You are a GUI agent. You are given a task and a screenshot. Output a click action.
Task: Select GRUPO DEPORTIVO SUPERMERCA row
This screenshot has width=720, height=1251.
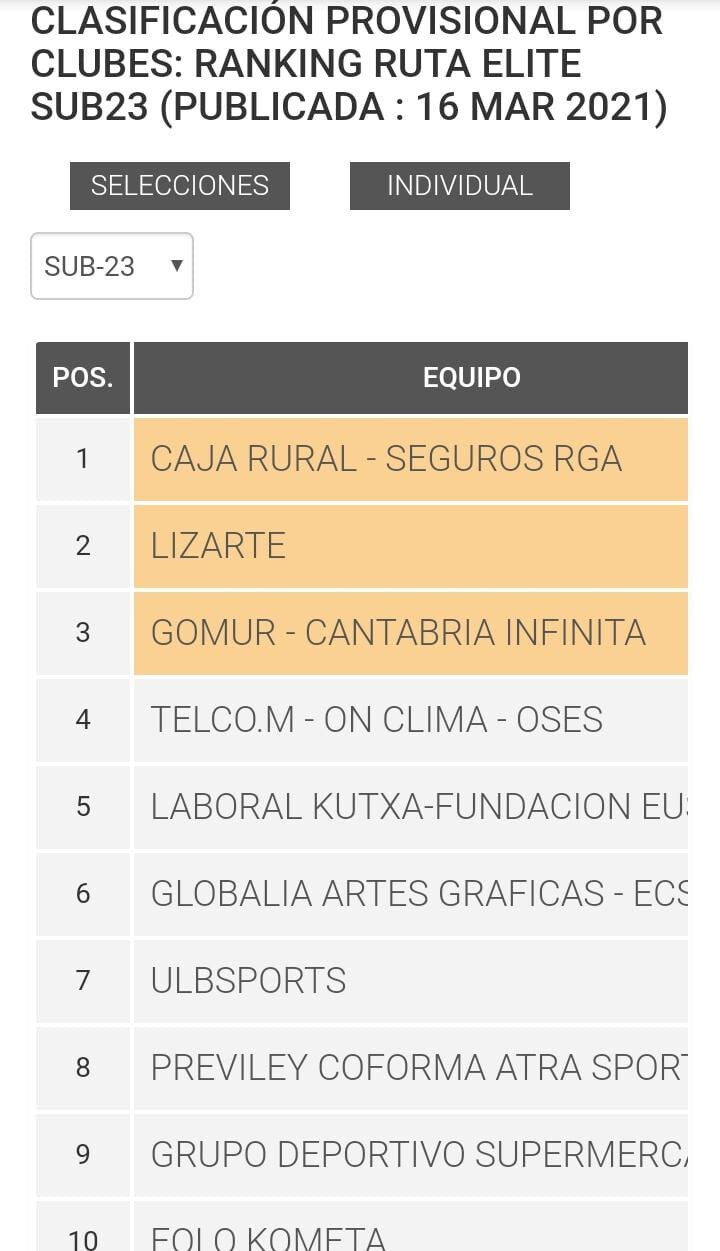(410, 1155)
